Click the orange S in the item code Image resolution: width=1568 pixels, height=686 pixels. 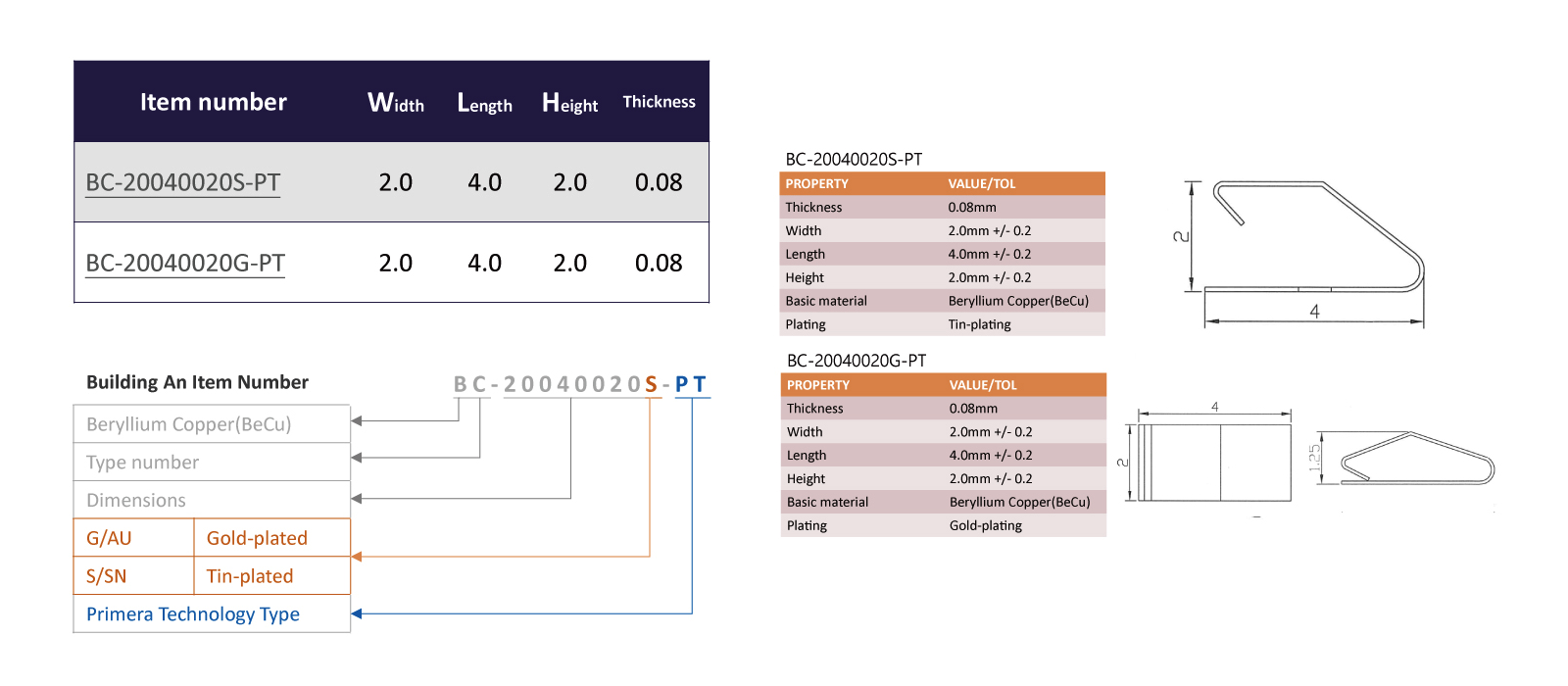pyautogui.click(x=651, y=384)
